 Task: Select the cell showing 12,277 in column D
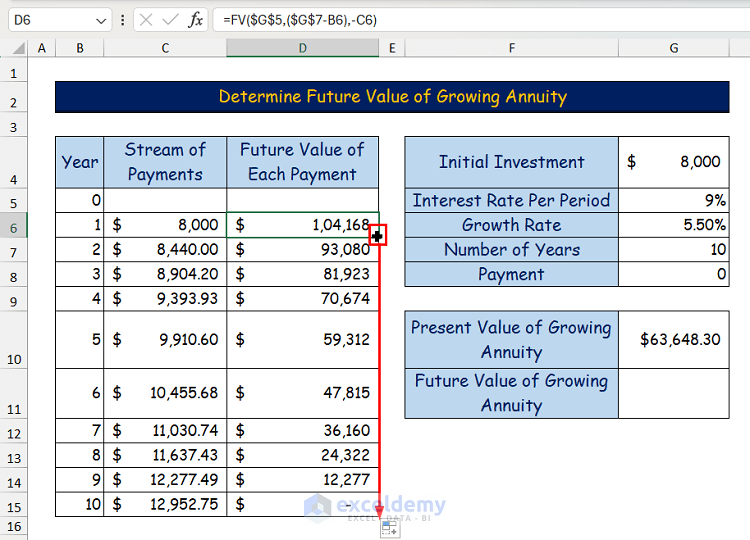(303, 480)
